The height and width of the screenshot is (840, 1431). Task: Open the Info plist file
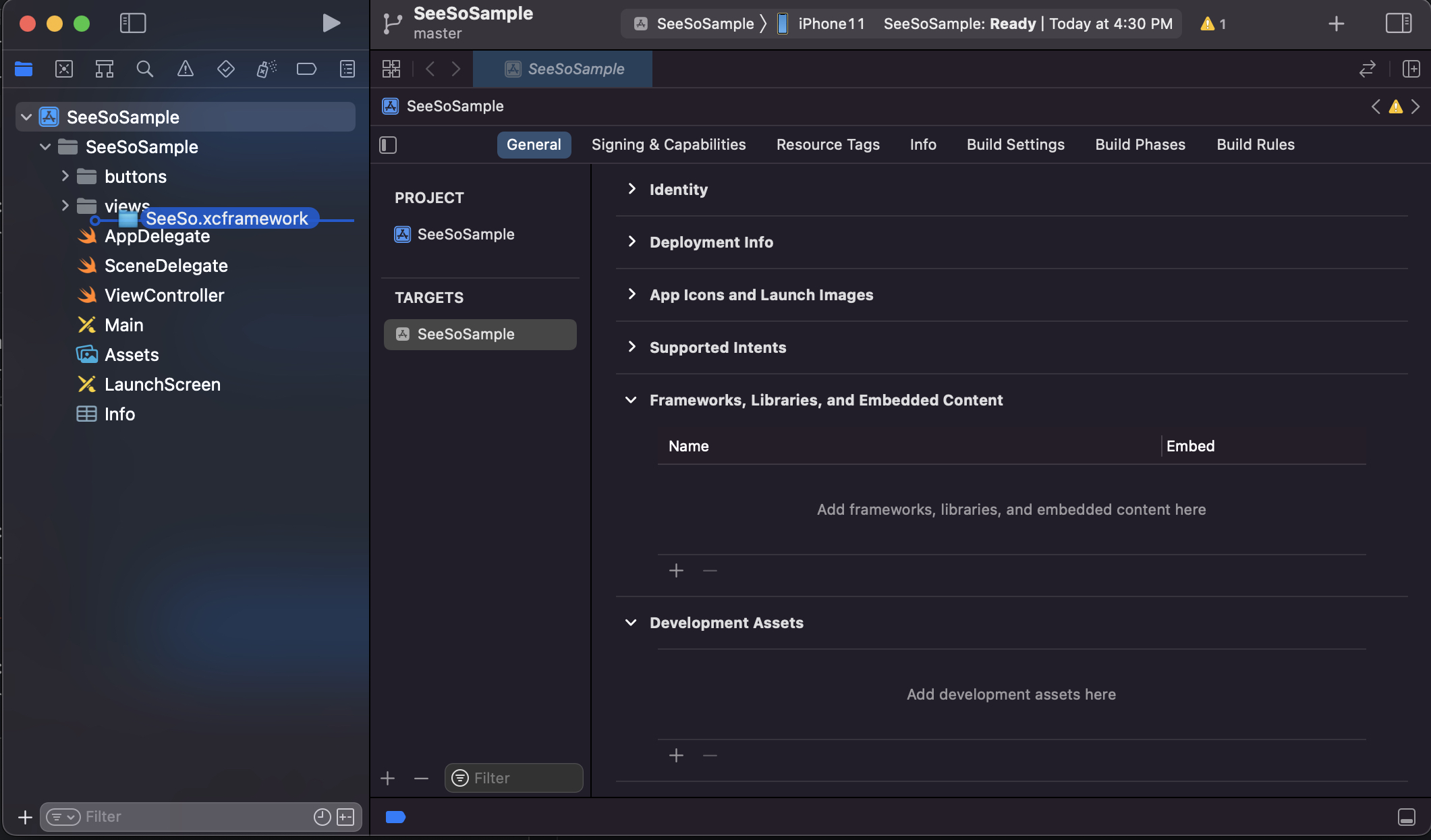point(119,414)
